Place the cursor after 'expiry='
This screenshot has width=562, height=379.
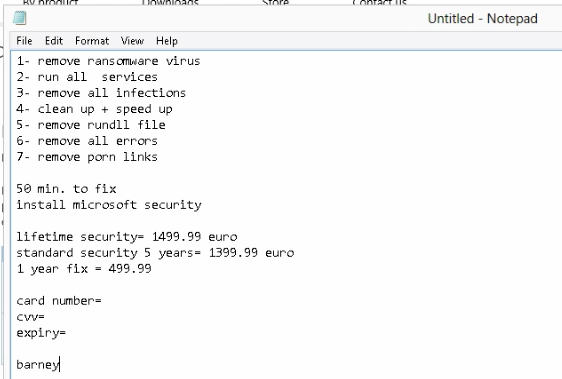pyautogui.click(x=67, y=333)
